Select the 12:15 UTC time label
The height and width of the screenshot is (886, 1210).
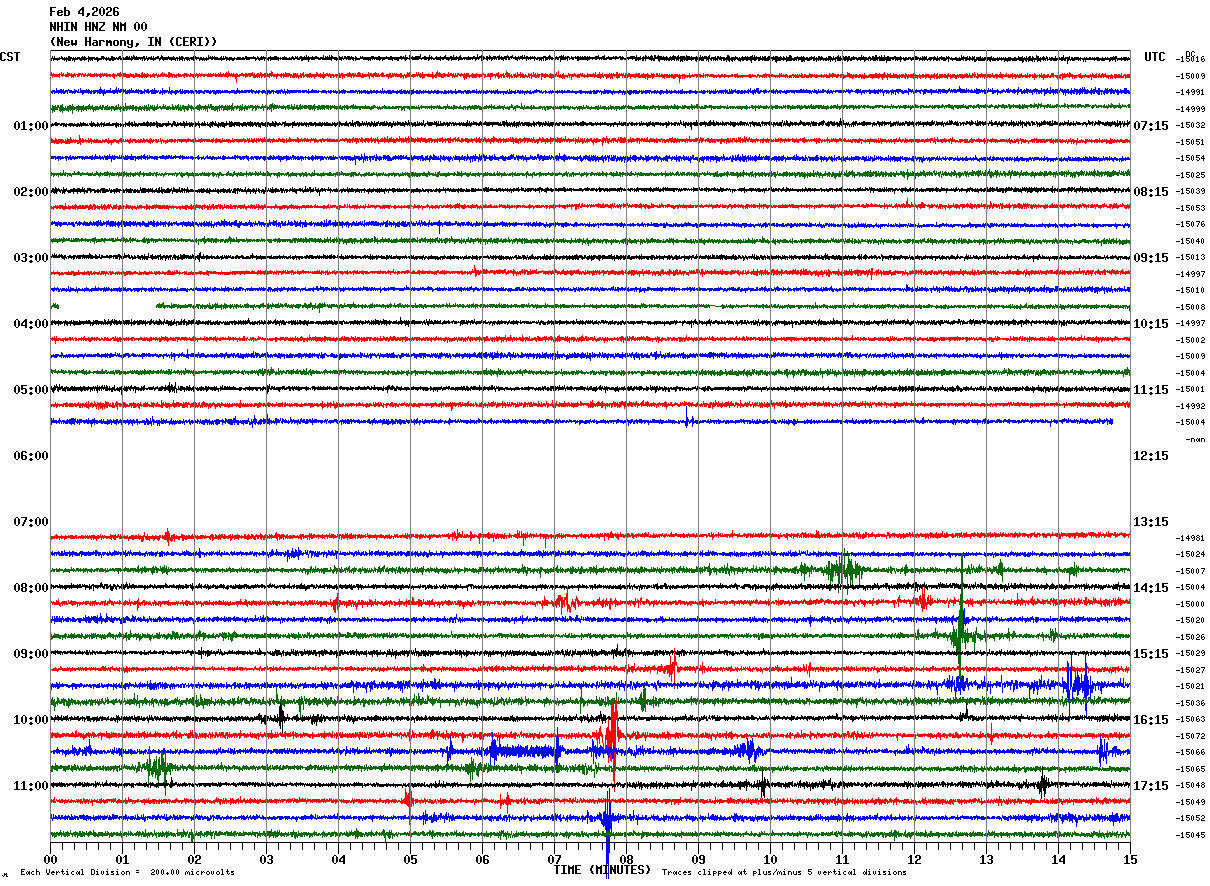pyautogui.click(x=1150, y=456)
